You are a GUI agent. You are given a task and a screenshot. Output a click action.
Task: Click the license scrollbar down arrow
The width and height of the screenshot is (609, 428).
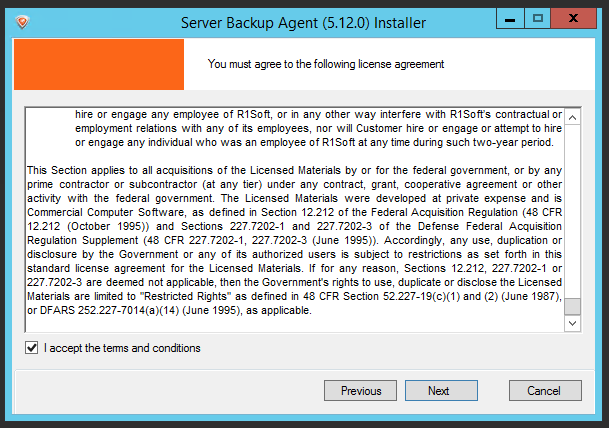572,323
